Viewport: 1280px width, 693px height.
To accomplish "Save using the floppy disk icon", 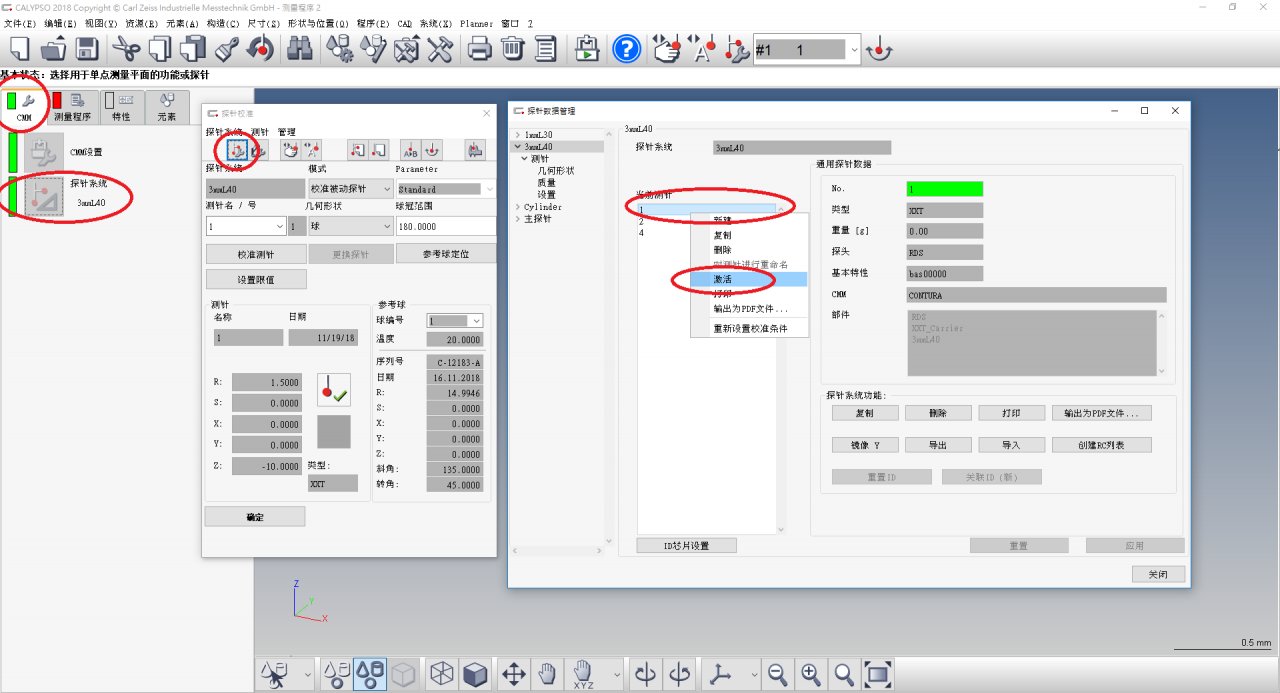I will tap(86, 48).
